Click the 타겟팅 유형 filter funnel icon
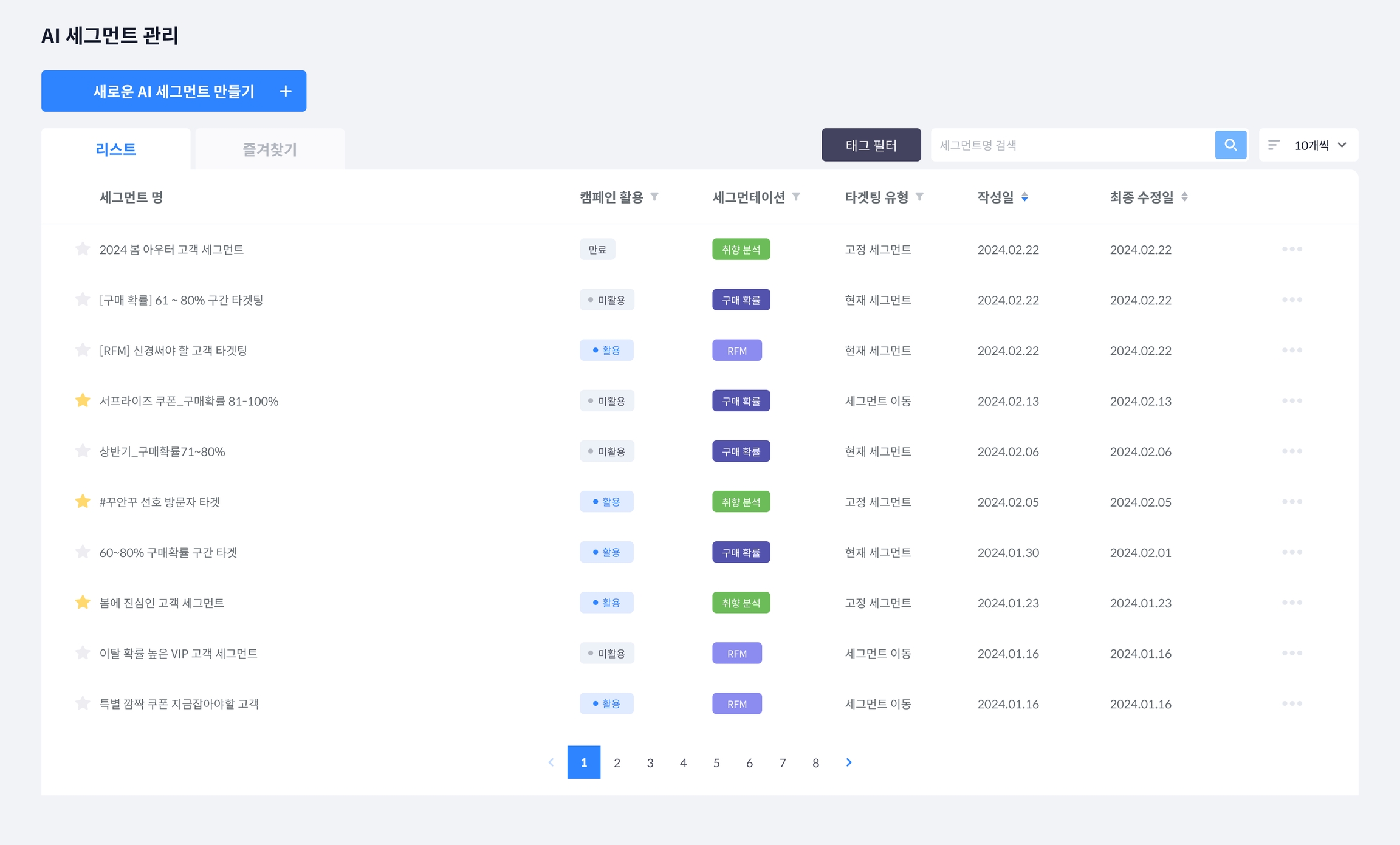Image resolution: width=1400 pixels, height=845 pixels. [x=919, y=197]
